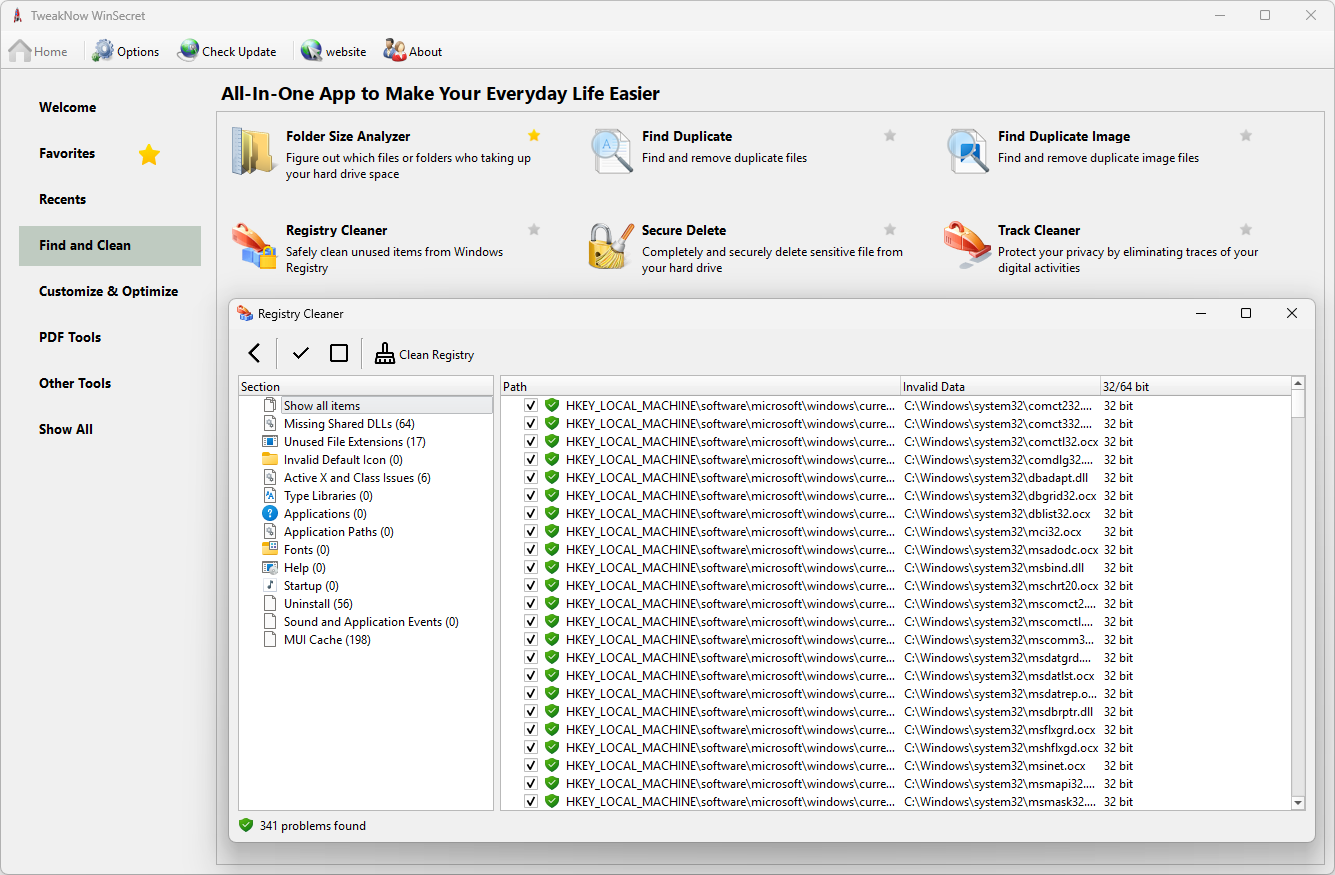
Task: Open the Folder Size Analyzer tool icon
Action: 254,152
